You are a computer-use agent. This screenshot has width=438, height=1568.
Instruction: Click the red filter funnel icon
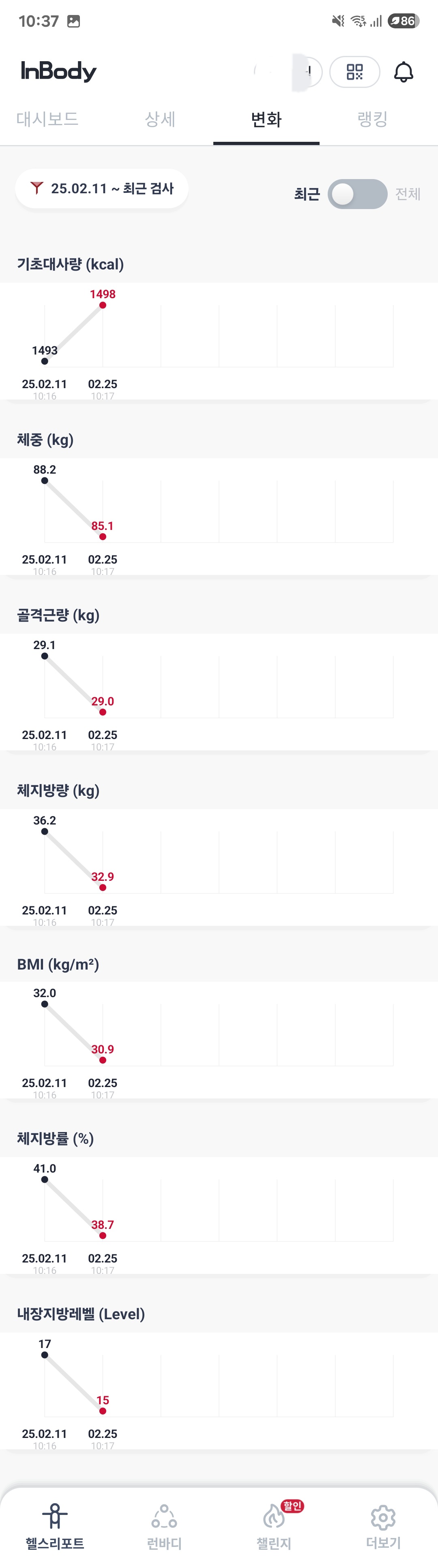pyautogui.click(x=36, y=188)
